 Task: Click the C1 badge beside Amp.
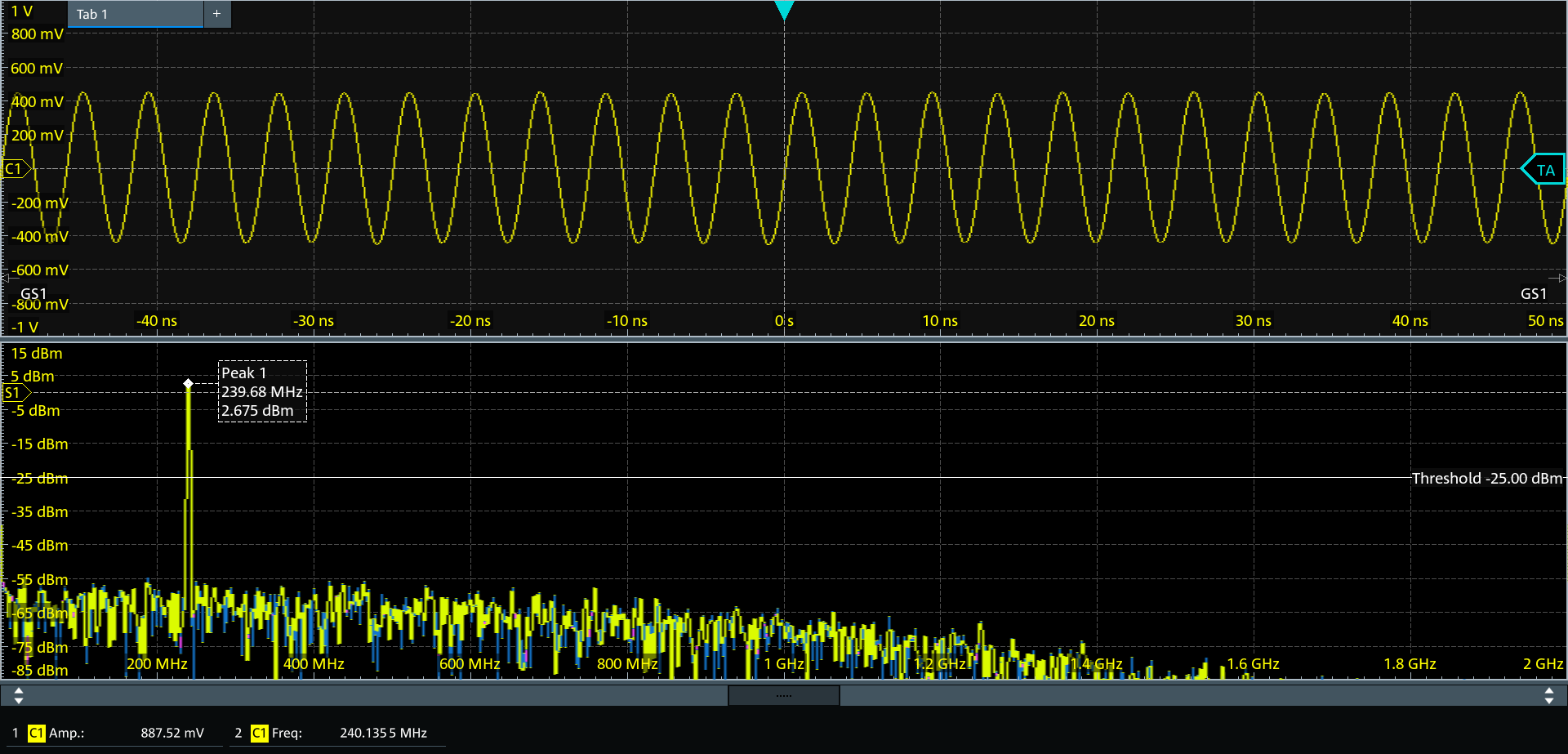tap(36, 733)
